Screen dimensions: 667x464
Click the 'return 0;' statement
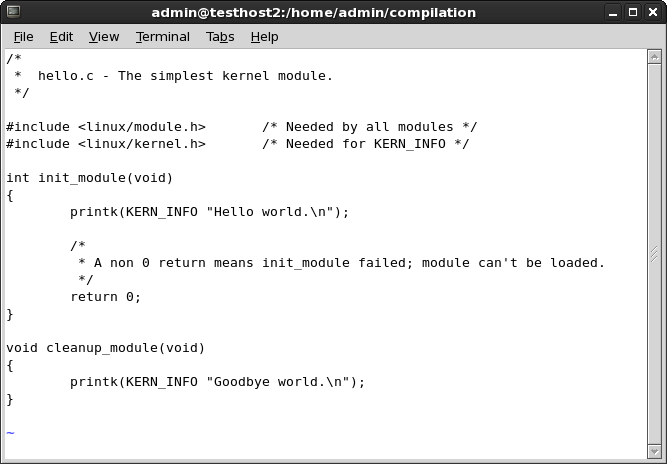(x=105, y=297)
